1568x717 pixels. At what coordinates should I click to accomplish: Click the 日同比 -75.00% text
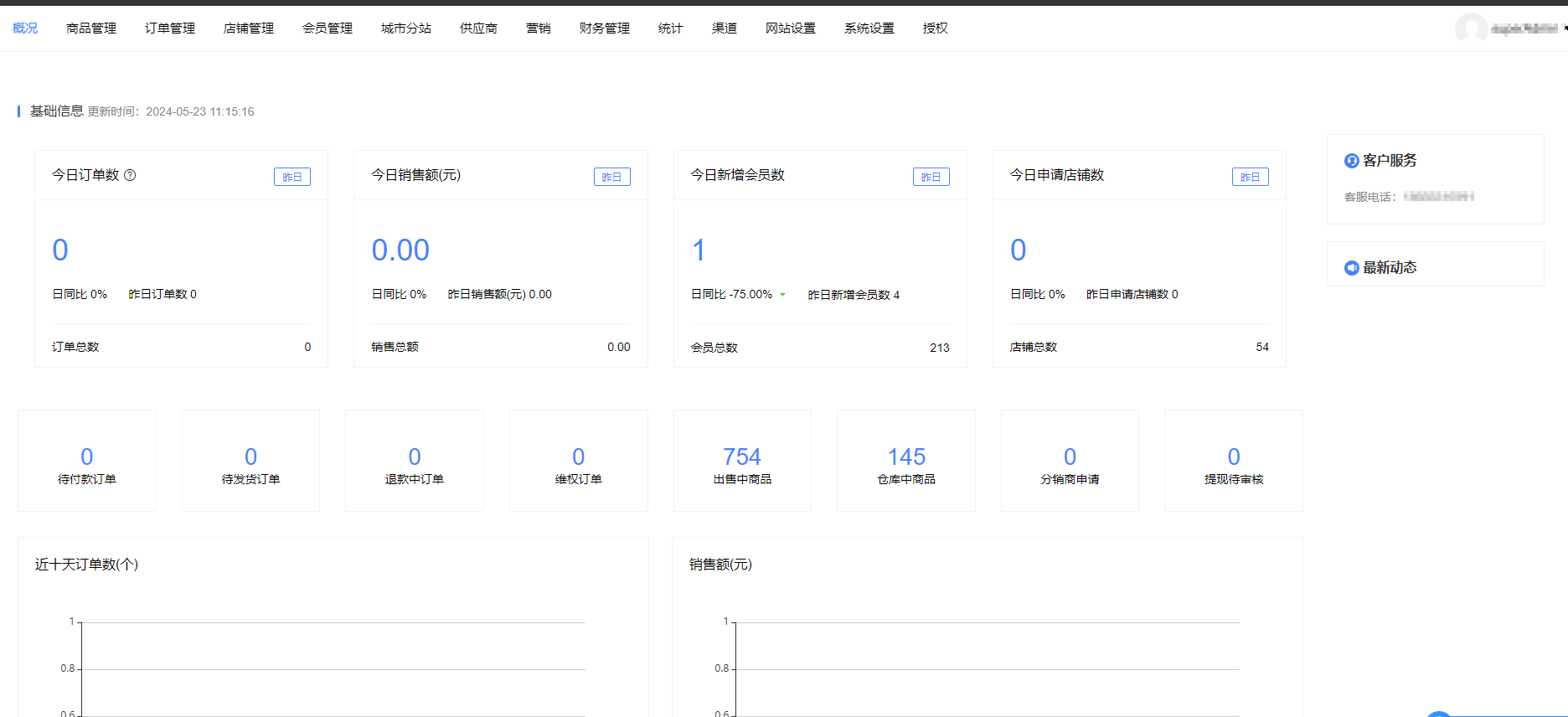[731, 295]
